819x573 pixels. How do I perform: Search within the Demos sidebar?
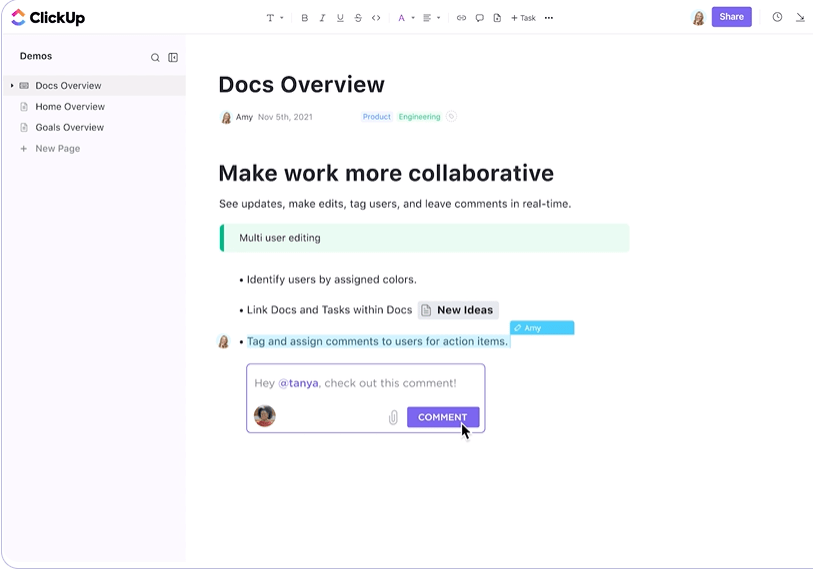point(155,57)
